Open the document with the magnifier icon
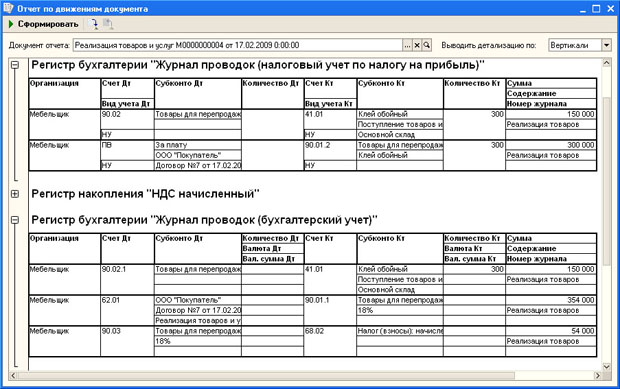Viewport: 620px width, 389px height. coord(427,45)
